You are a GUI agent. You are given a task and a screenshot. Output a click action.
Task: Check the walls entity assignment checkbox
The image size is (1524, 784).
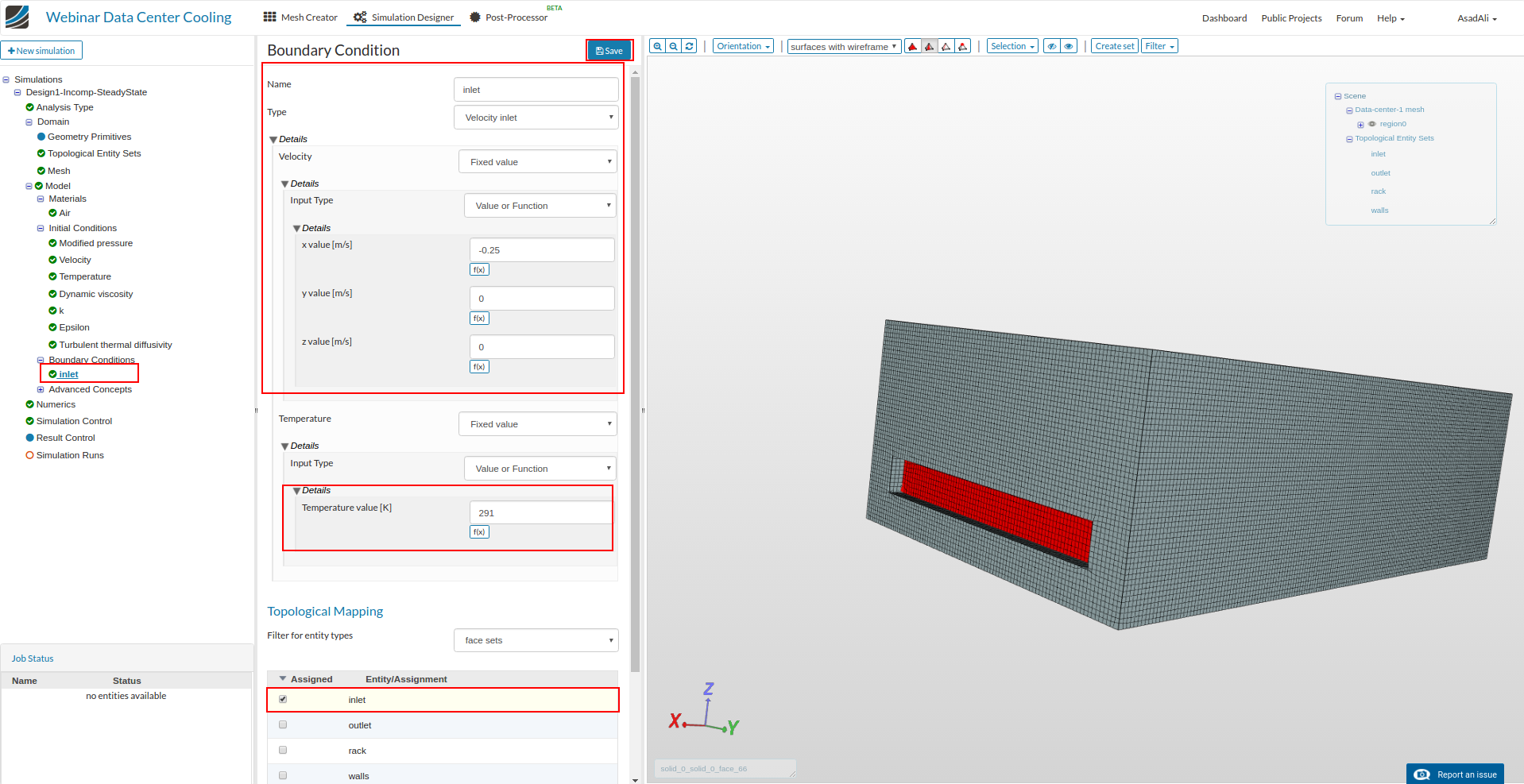pos(283,776)
